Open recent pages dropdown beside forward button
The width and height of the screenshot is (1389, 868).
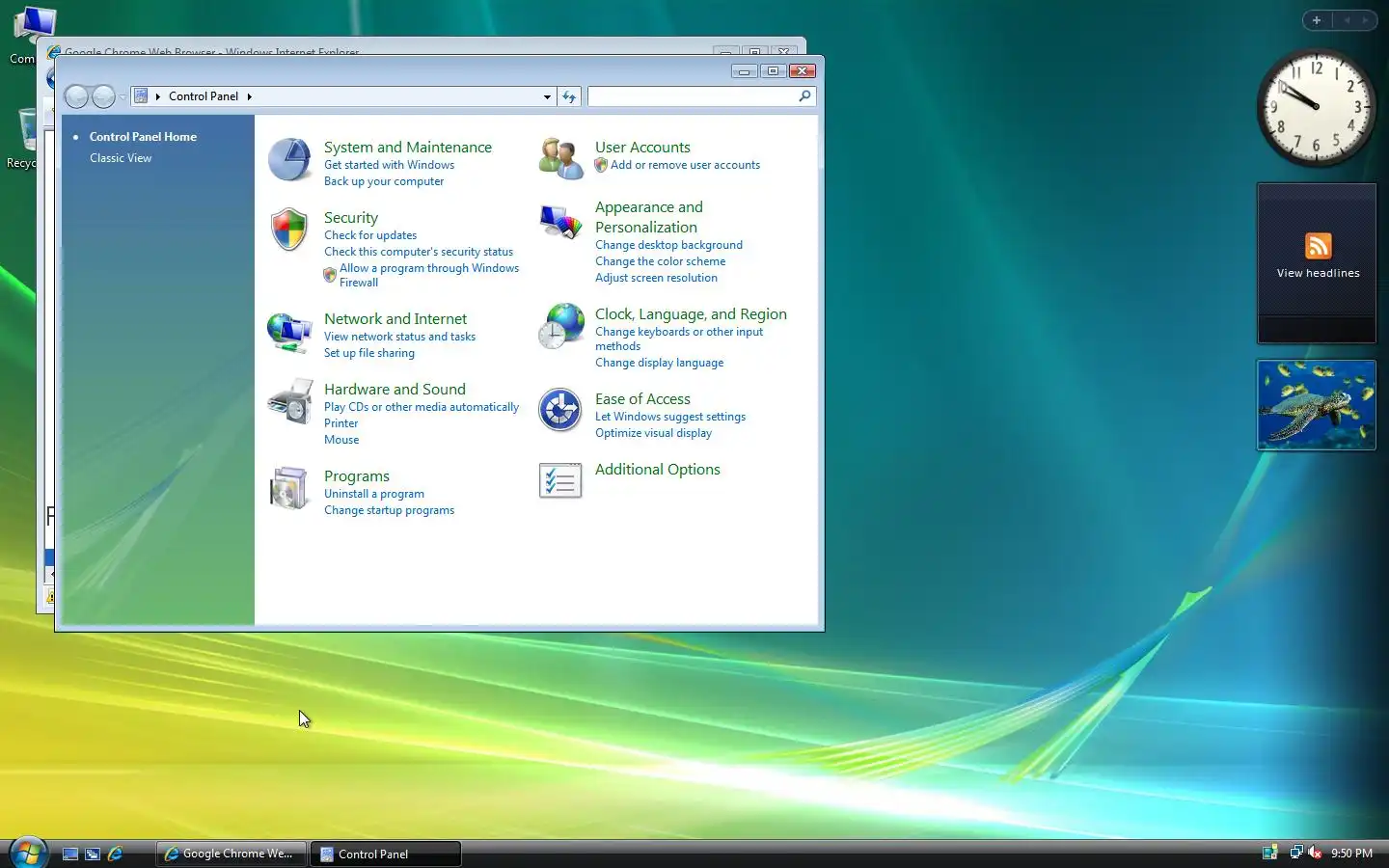[123, 97]
